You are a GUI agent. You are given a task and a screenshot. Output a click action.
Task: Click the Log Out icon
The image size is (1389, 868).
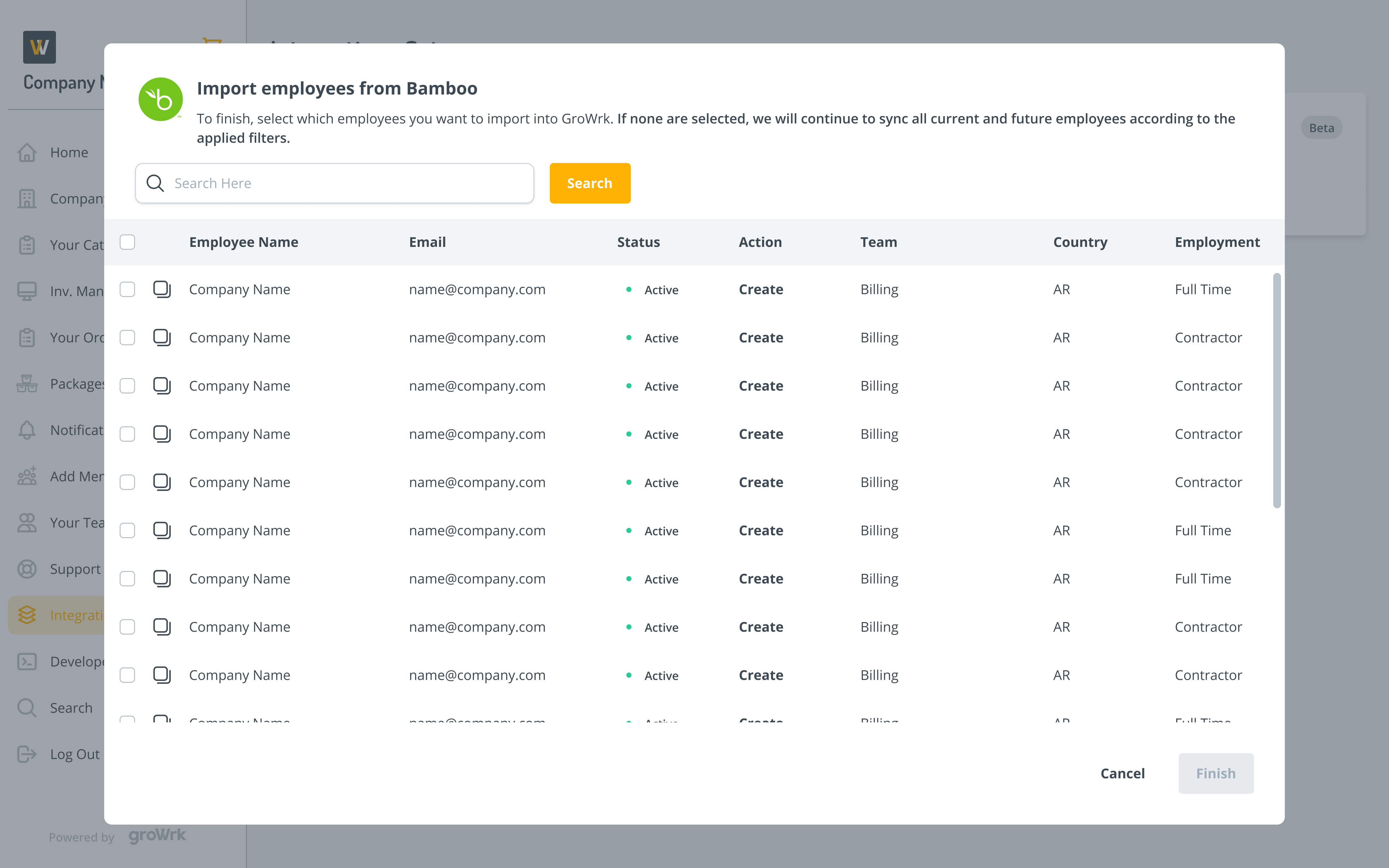27,754
